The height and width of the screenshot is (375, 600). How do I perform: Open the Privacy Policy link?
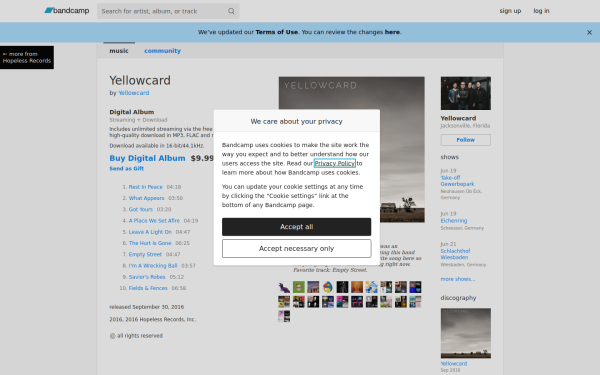coord(334,163)
